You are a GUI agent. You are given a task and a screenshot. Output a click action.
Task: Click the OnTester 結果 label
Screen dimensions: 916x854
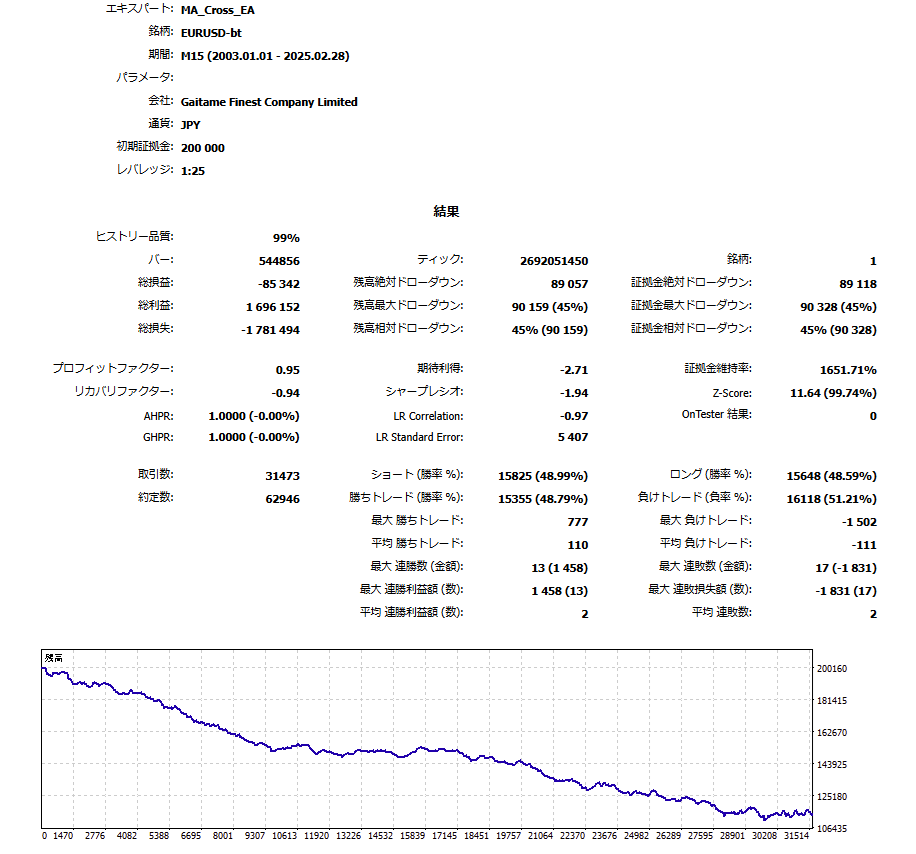click(x=716, y=414)
